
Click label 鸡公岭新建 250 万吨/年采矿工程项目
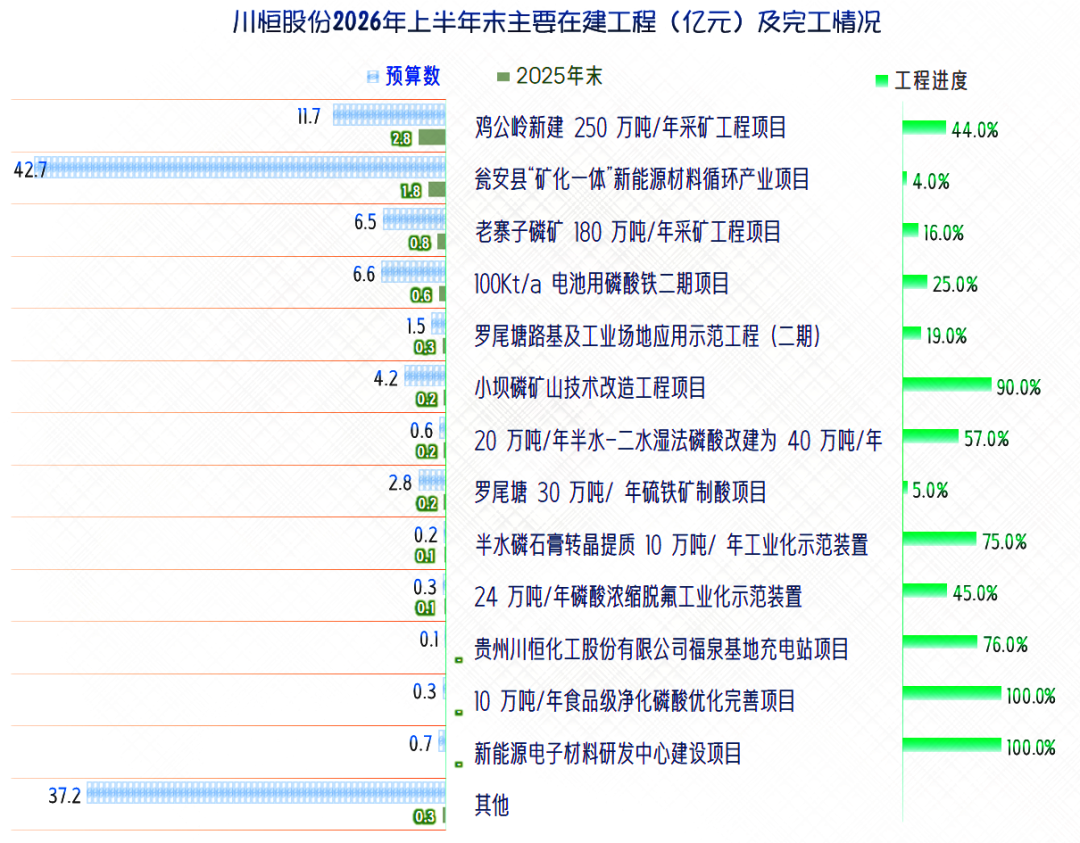pyautogui.click(x=630, y=127)
